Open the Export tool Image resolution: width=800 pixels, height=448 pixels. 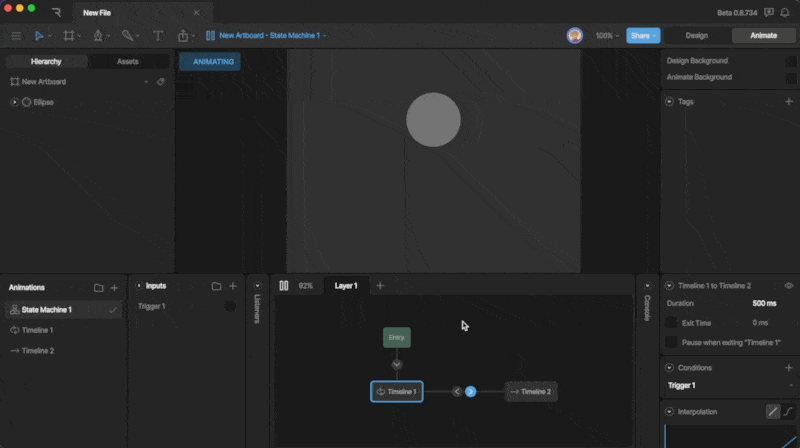click(183, 36)
